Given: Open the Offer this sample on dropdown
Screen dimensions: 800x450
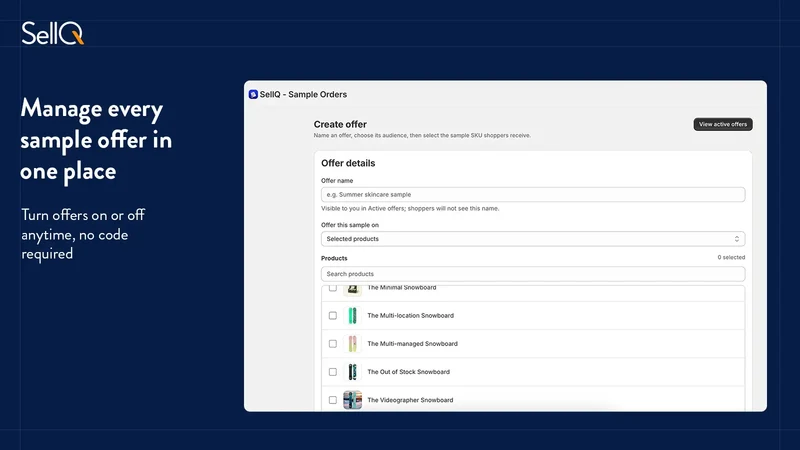Looking at the screenshot, I should [533, 239].
